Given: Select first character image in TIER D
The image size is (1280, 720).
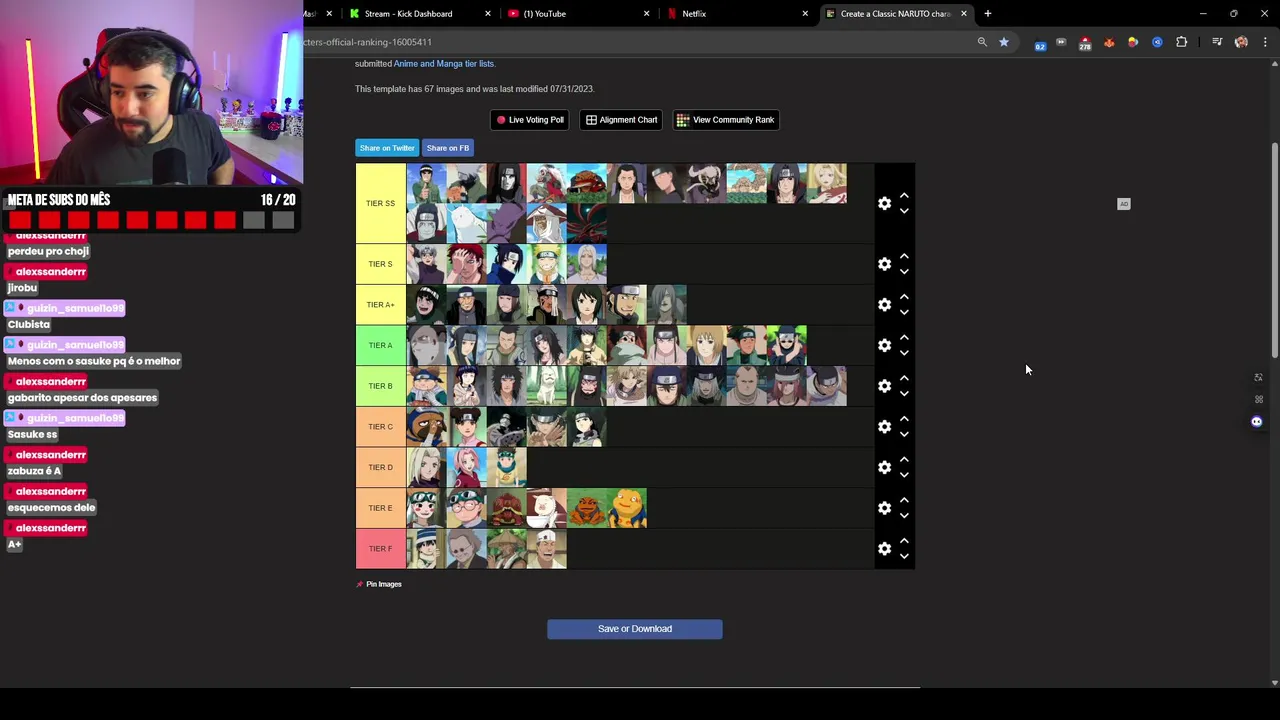Looking at the screenshot, I should (427, 467).
